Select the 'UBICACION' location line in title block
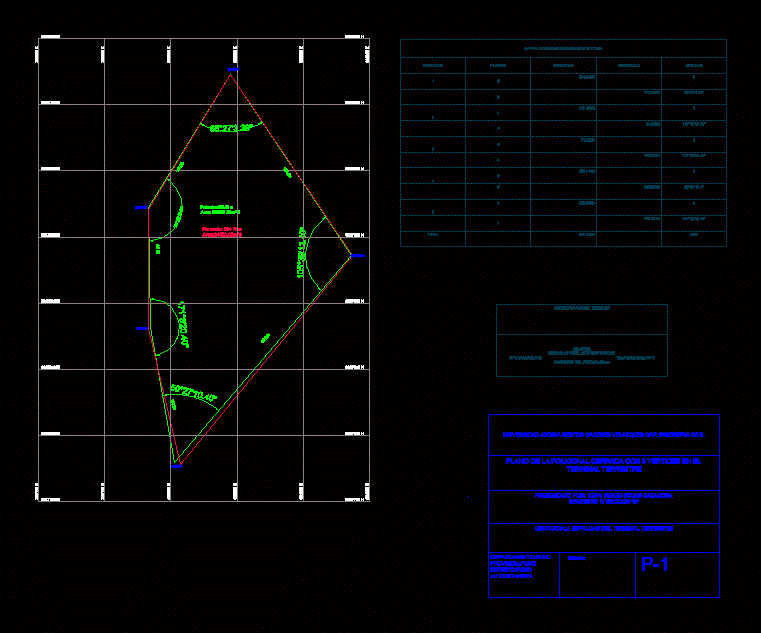 [604, 528]
